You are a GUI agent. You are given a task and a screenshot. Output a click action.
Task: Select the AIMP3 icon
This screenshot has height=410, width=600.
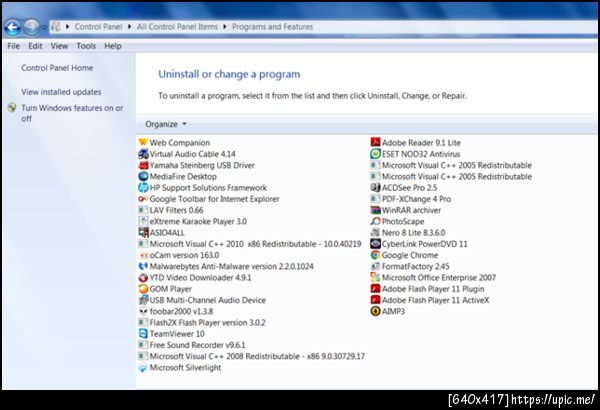click(x=375, y=311)
